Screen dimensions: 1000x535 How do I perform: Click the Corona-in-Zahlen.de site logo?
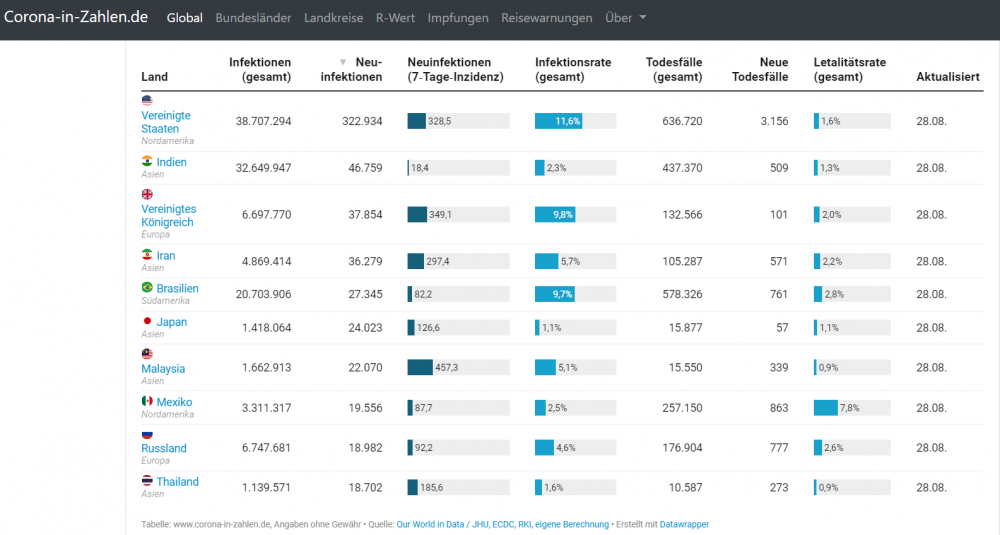click(x=76, y=17)
